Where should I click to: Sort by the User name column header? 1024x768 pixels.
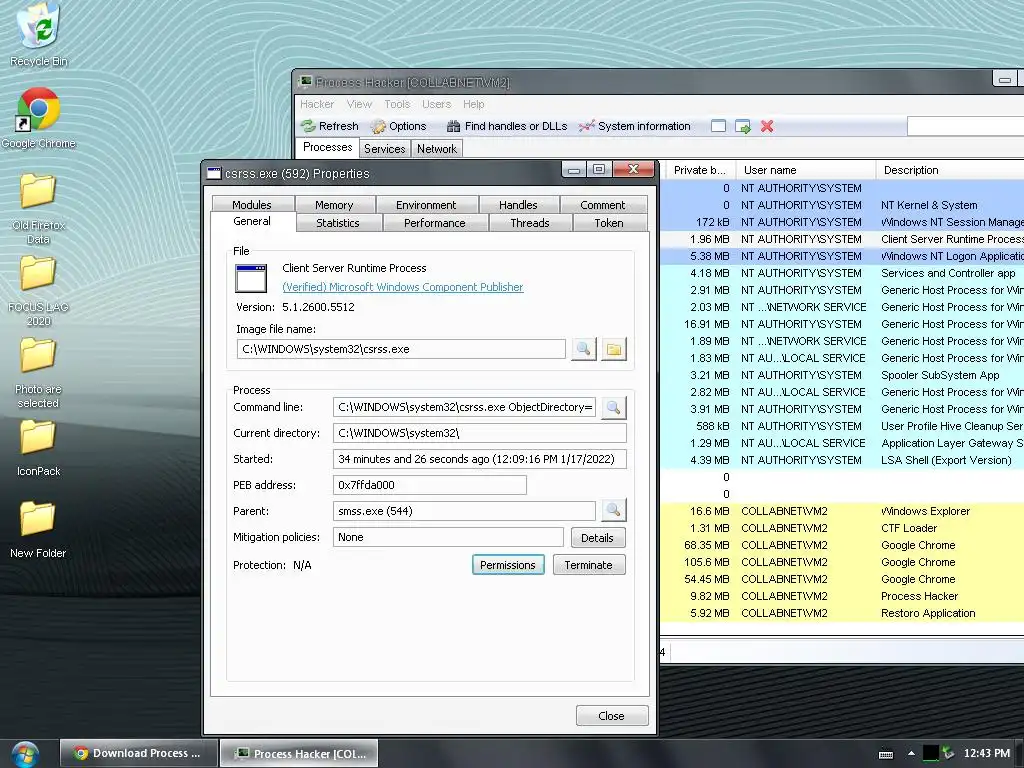click(805, 170)
